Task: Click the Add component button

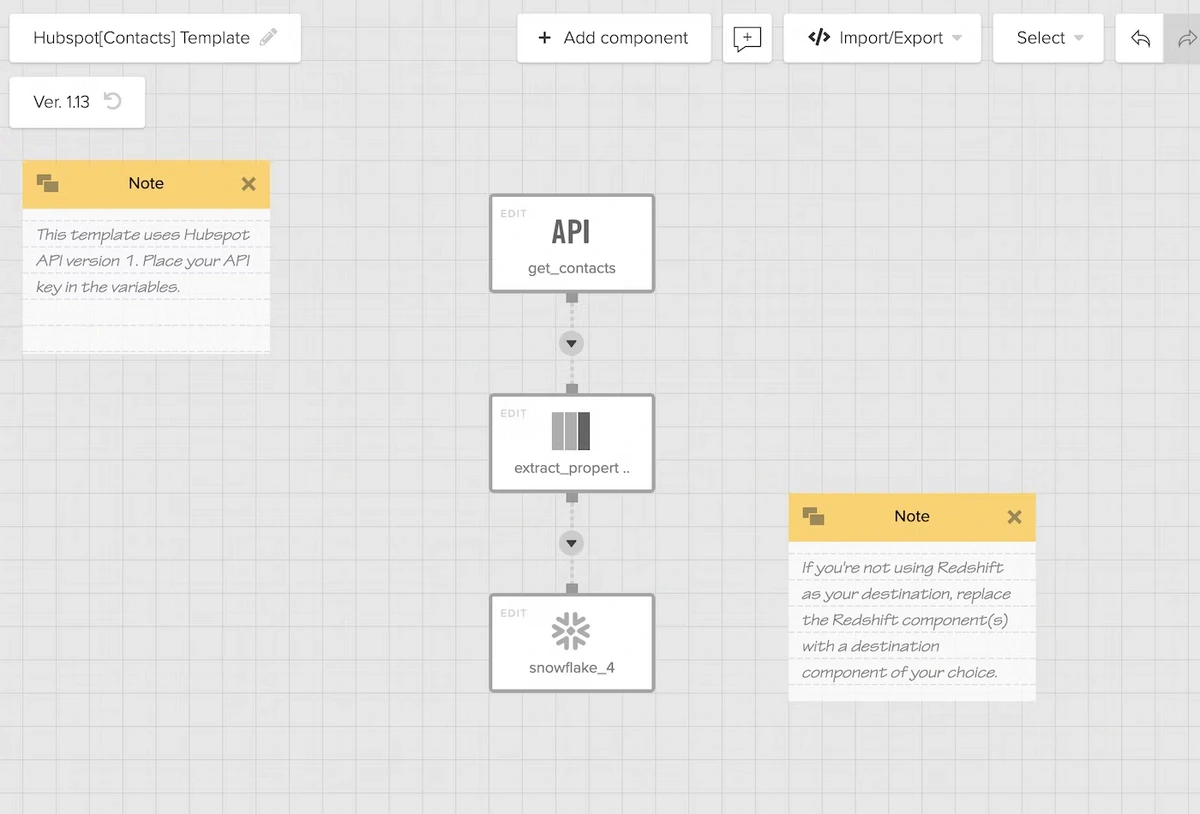Action: pos(614,38)
